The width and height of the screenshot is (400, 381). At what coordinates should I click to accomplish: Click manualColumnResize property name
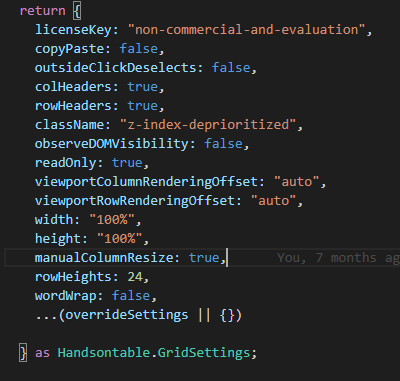pos(104,258)
